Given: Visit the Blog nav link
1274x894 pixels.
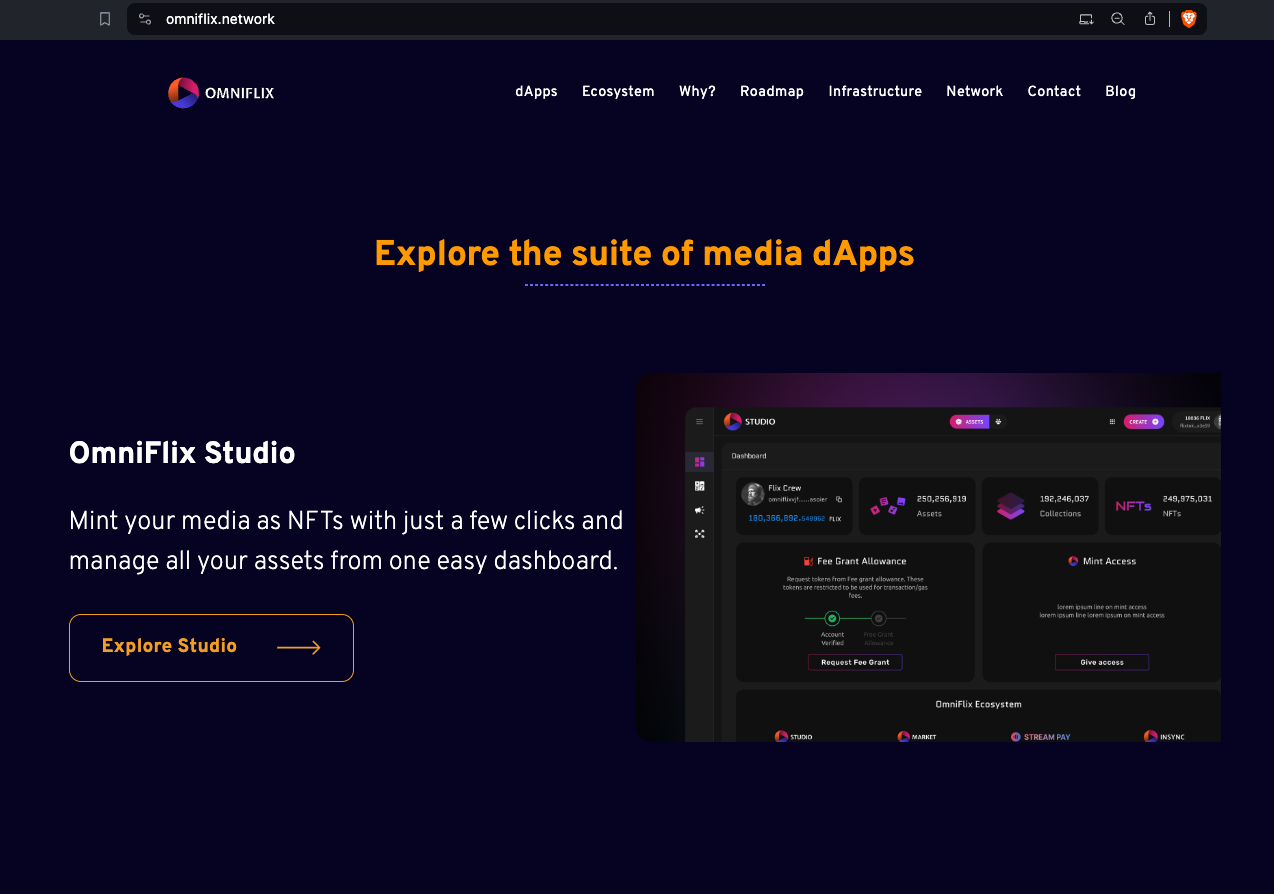Looking at the screenshot, I should pos(1120,91).
